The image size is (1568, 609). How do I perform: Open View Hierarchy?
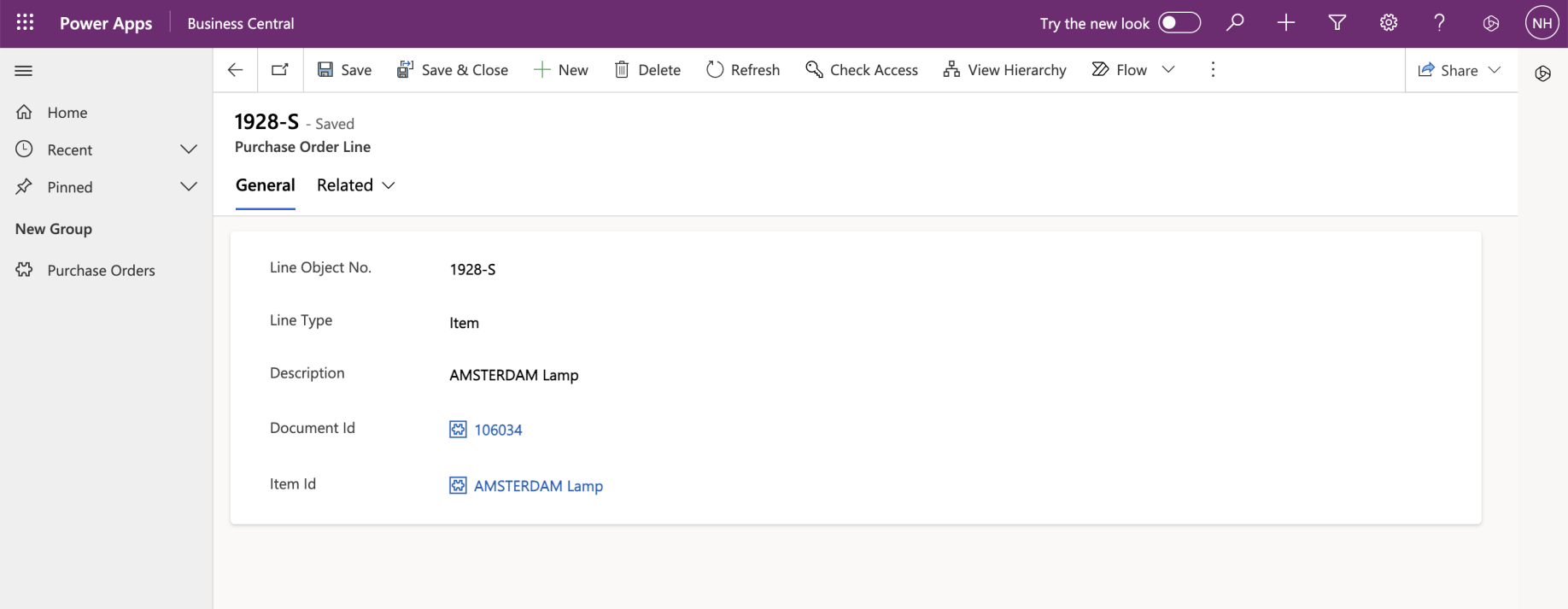[x=1005, y=70]
